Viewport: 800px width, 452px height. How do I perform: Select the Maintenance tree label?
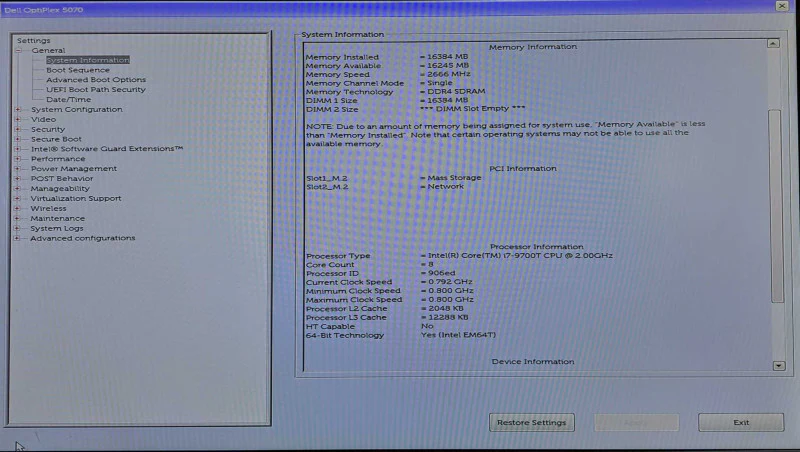coord(58,218)
